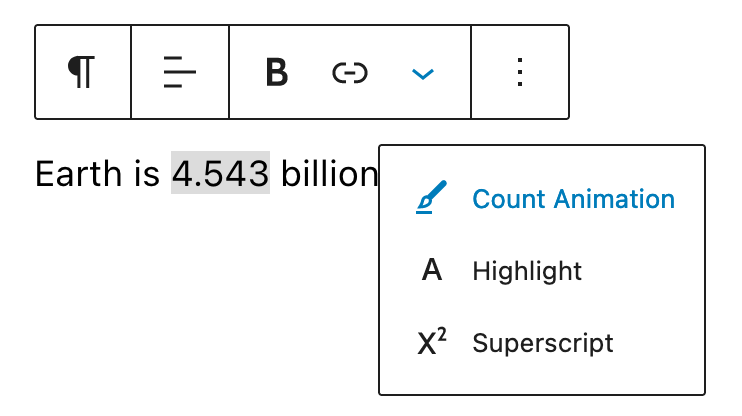Image resolution: width=742 pixels, height=416 pixels.
Task: Choose the Highlight text label
Action: pyautogui.click(x=527, y=271)
